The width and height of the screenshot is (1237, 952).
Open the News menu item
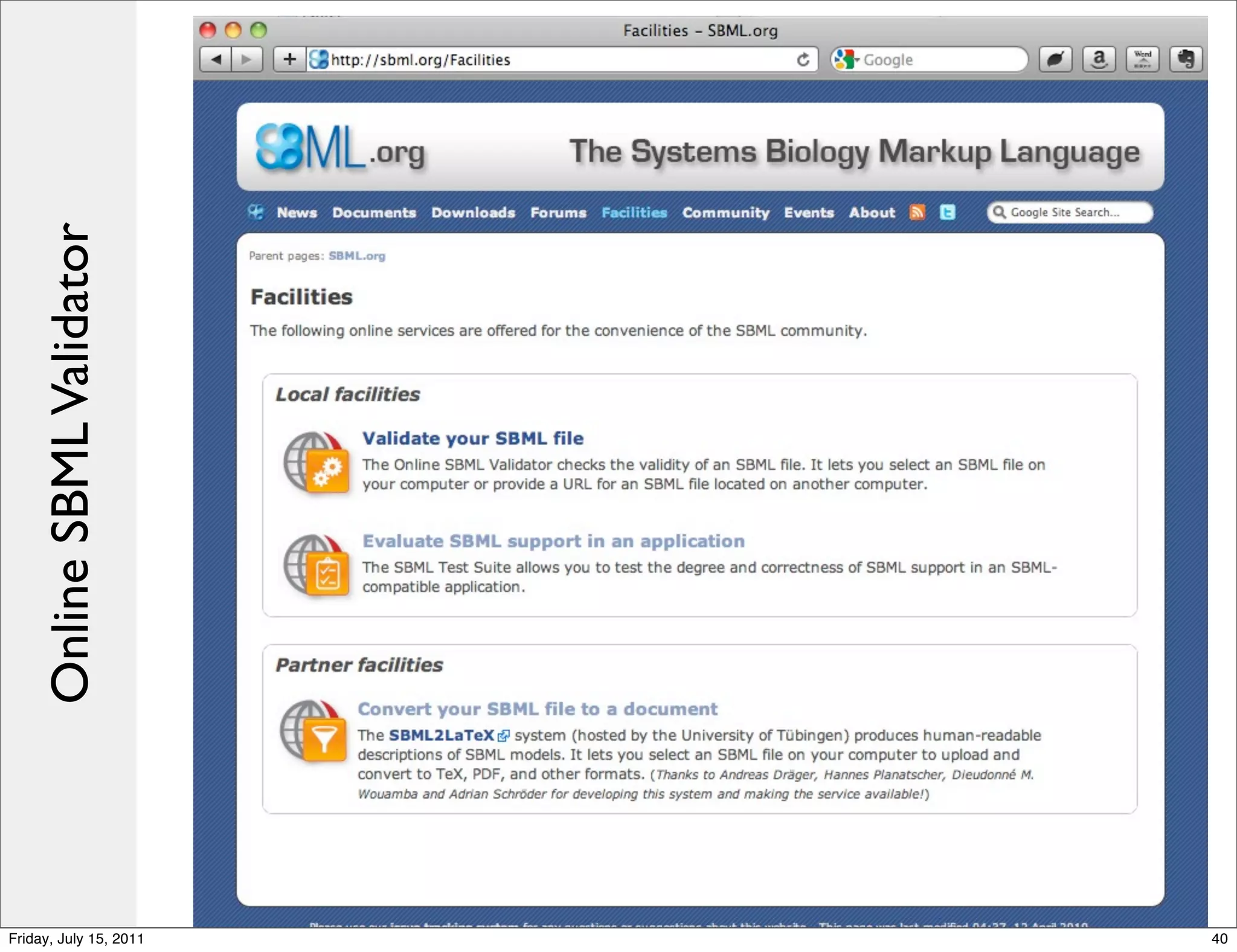(297, 213)
